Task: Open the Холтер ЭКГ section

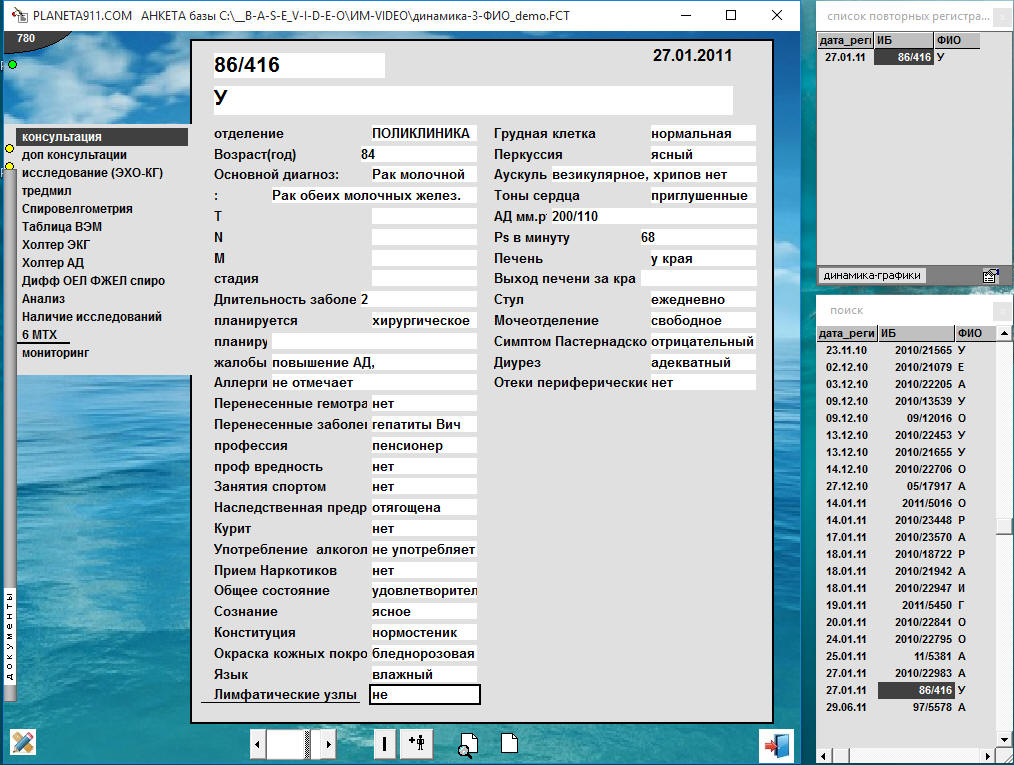Action: coord(56,245)
